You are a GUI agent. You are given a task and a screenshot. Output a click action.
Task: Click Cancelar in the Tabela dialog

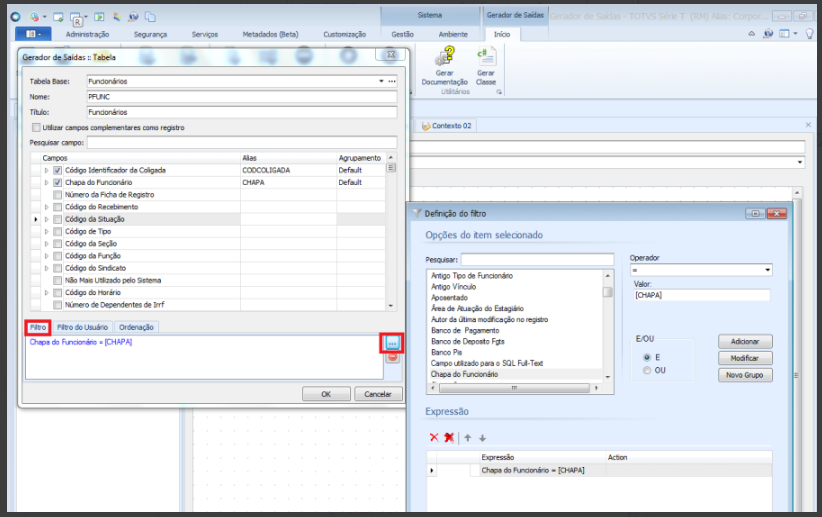pyautogui.click(x=378, y=394)
